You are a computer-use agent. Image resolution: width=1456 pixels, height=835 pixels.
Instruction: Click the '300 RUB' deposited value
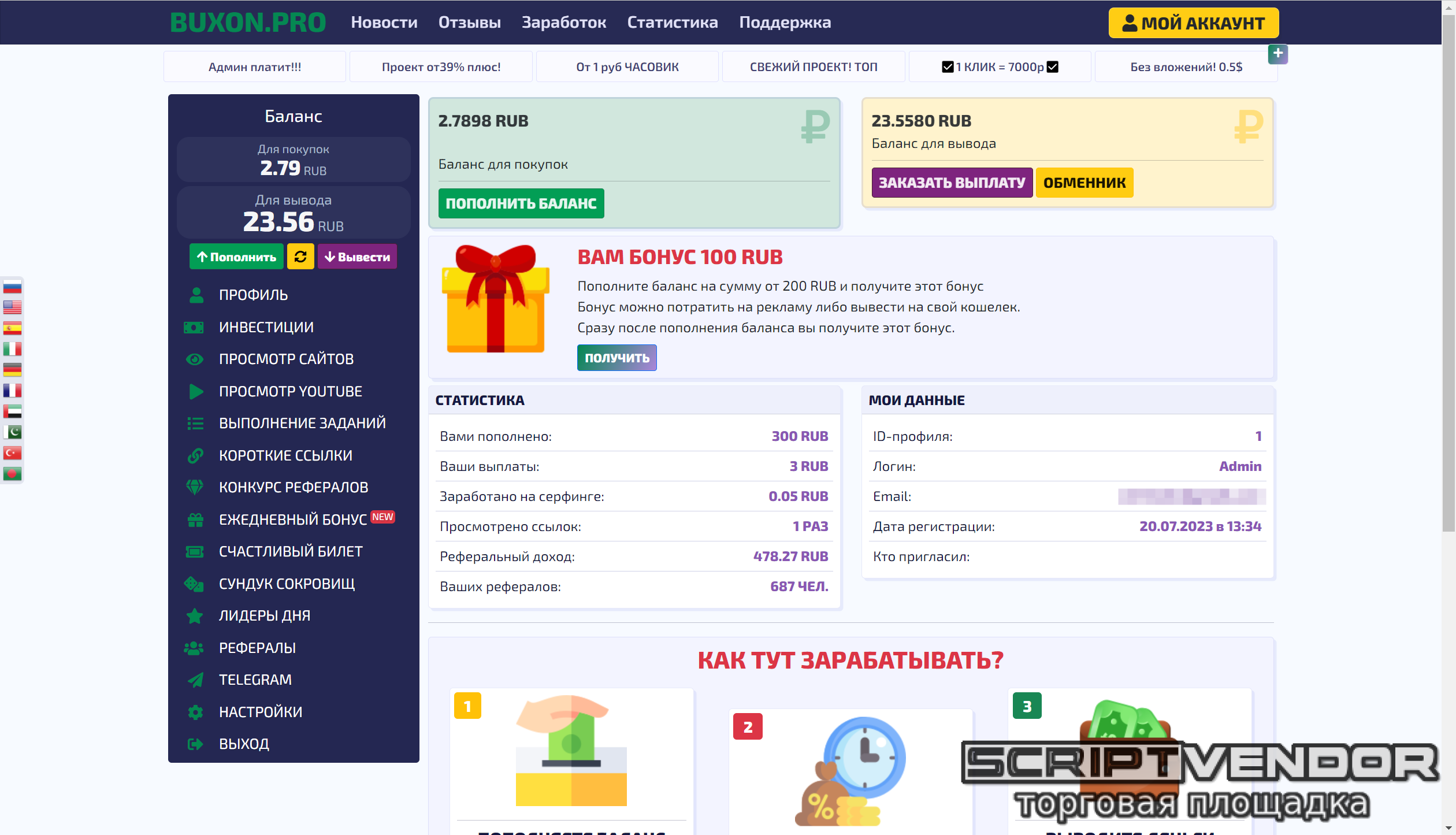click(800, 436)
